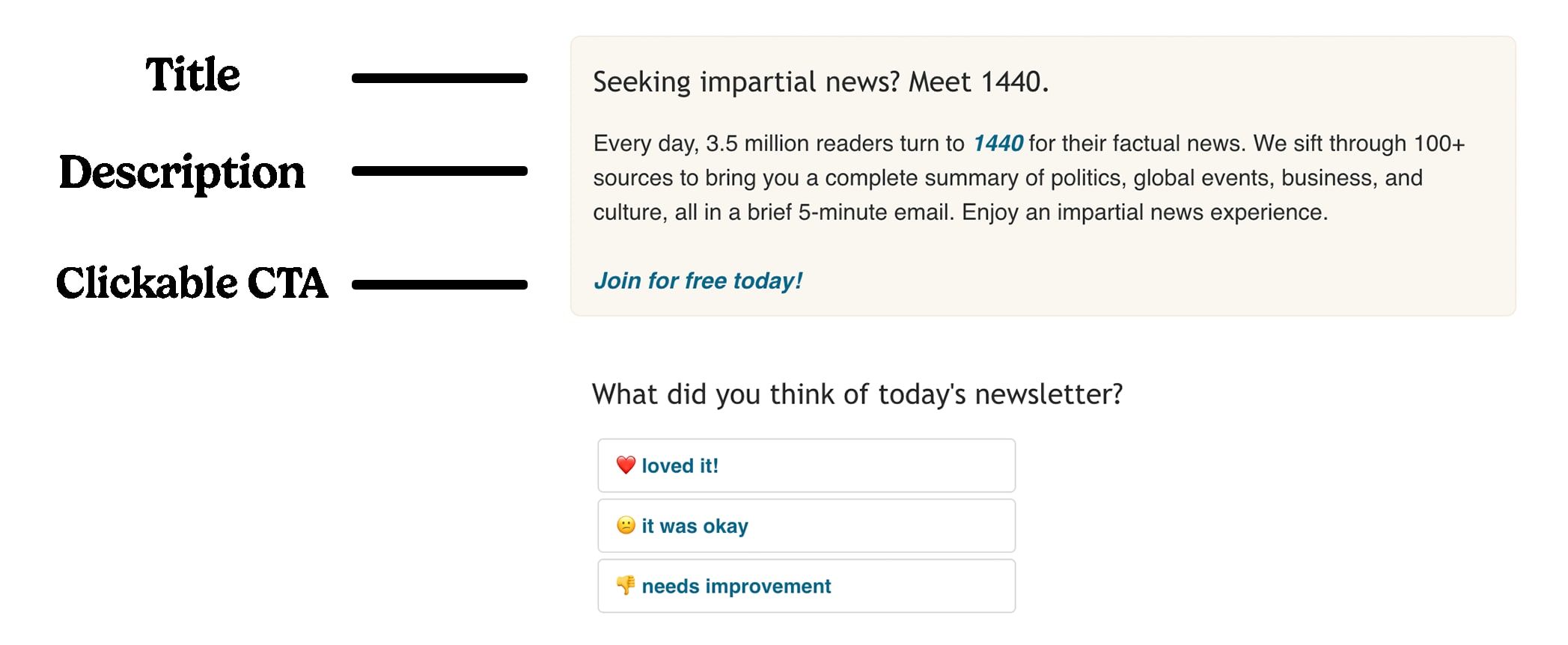
Task: Select the 'loved it!' poll option
Action: point(806,465)
